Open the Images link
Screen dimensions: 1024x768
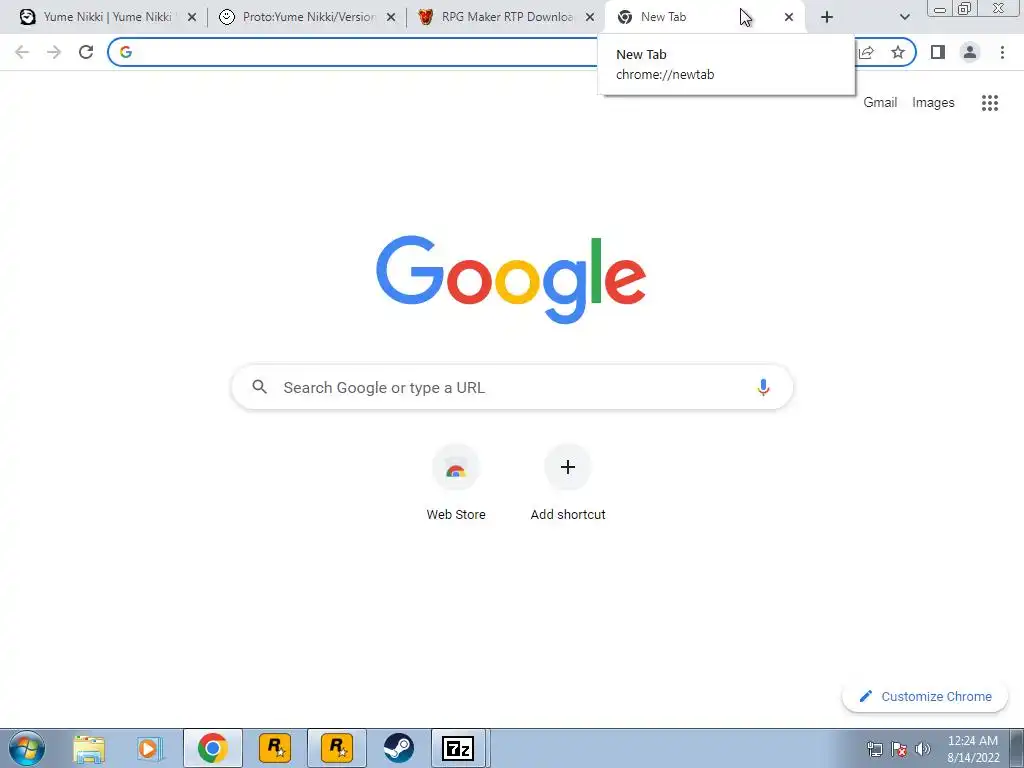tap(933, 103)
